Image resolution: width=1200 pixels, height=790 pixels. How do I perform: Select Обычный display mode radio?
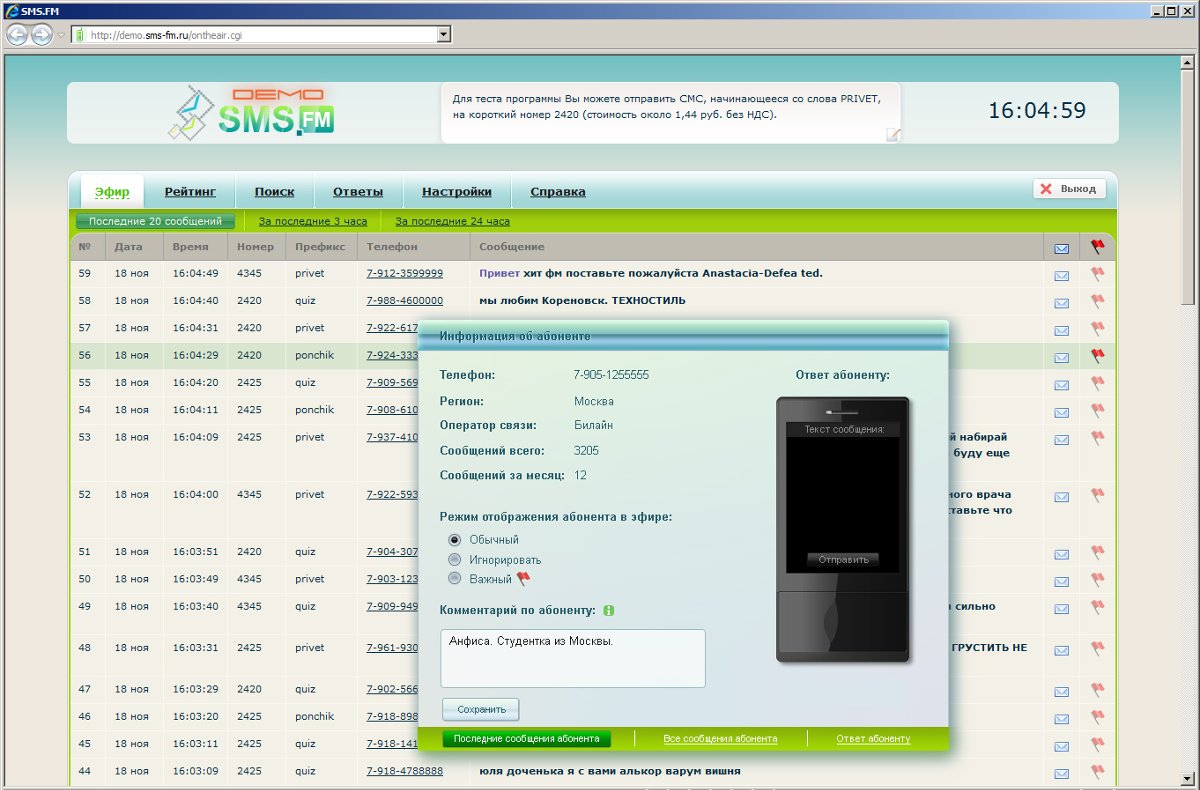tap(455, 540)
